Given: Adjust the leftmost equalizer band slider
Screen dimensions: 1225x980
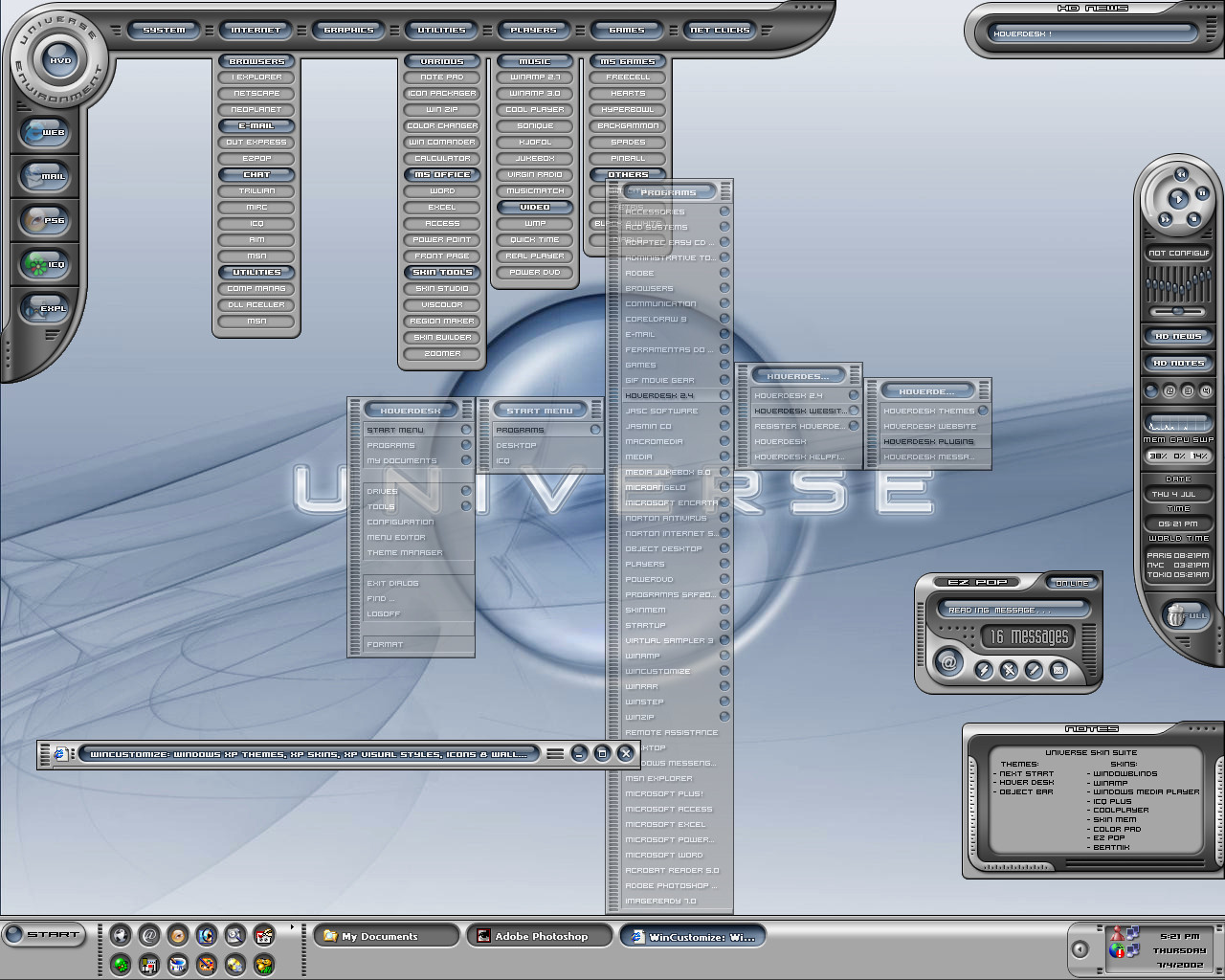Looking at the screenshot, I should [x=1148, y=284].
